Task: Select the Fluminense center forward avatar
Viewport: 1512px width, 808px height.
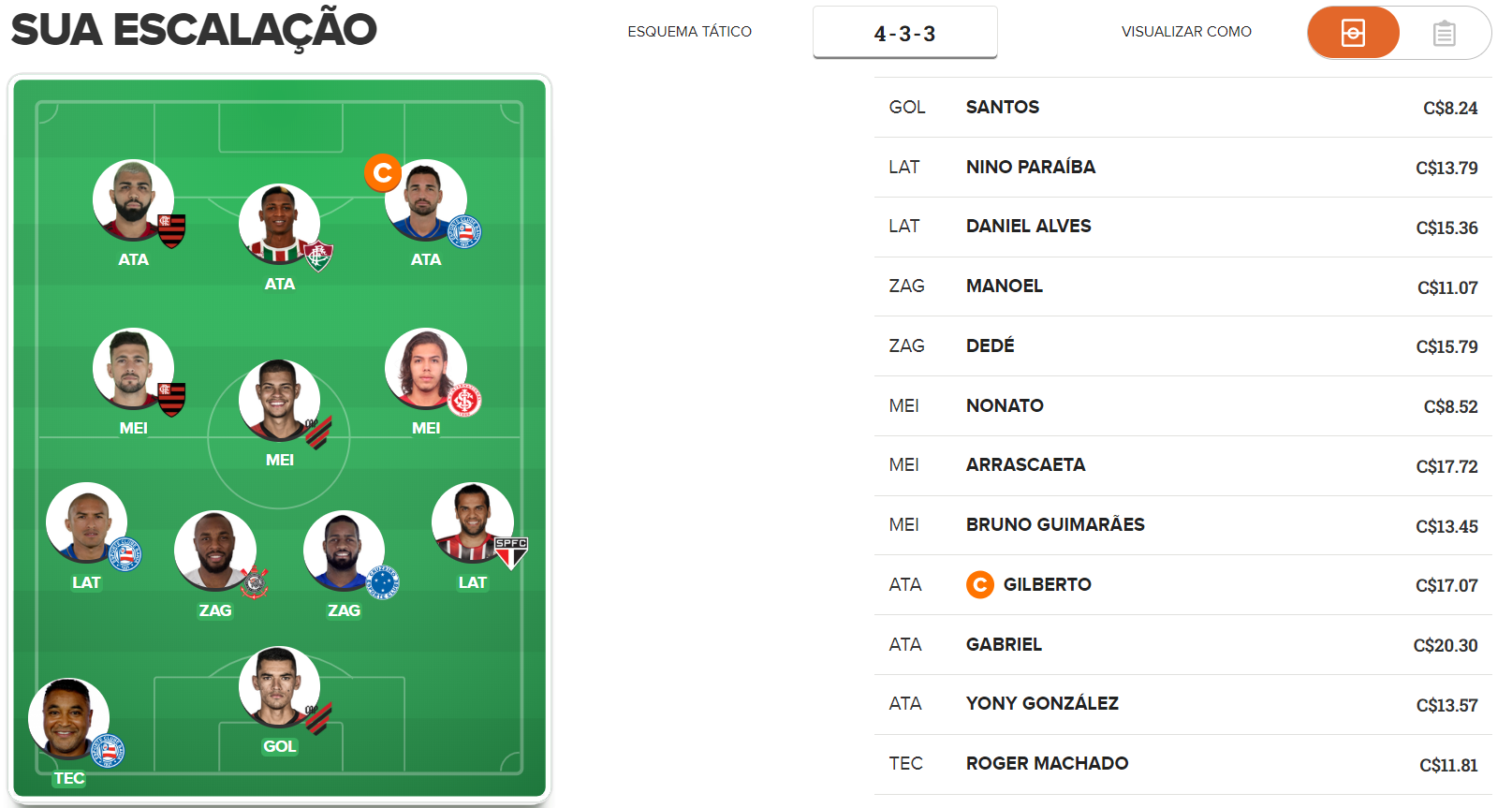Action: pyautogui.click(x=279, y=225)
